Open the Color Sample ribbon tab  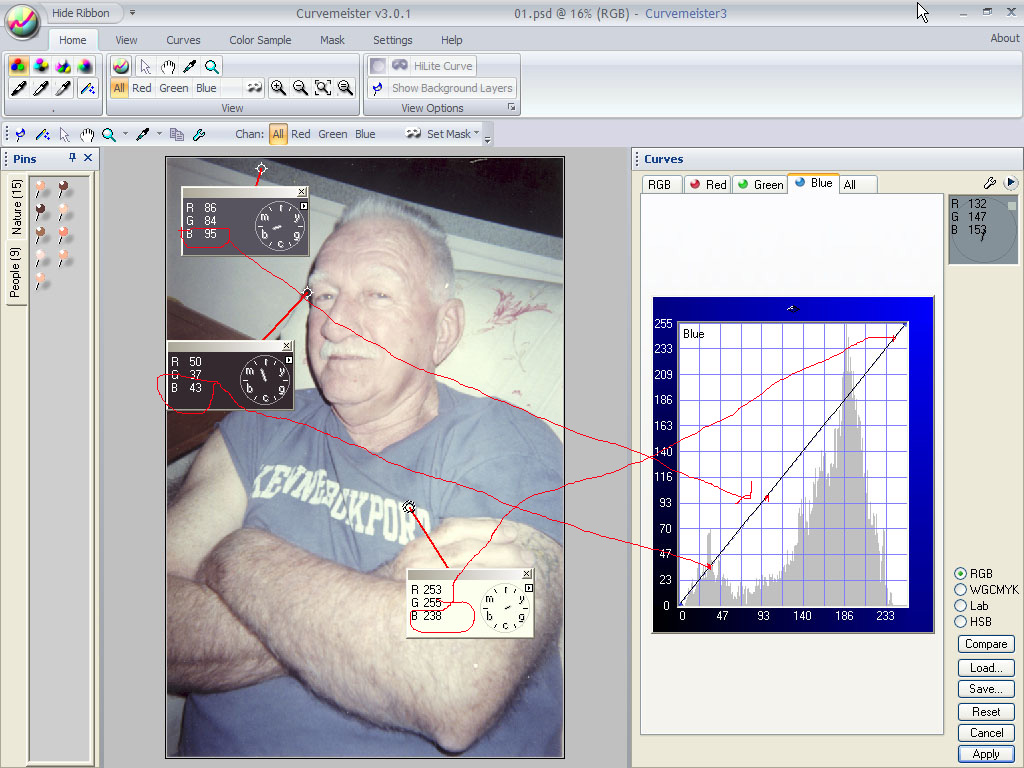tap(260, 40)
